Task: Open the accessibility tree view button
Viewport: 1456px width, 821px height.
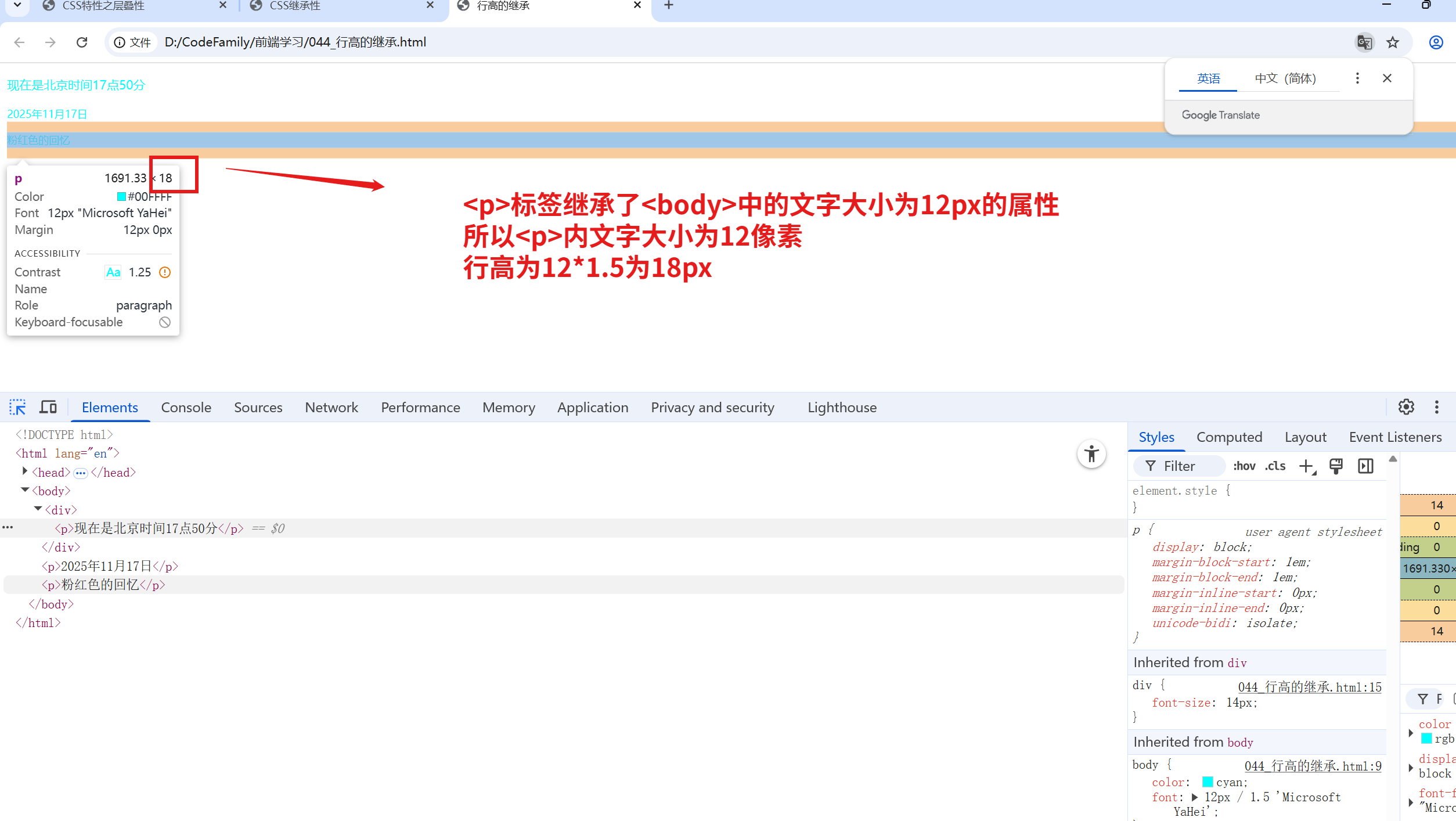Action: pyautogui.click(x=1091, y=454)
